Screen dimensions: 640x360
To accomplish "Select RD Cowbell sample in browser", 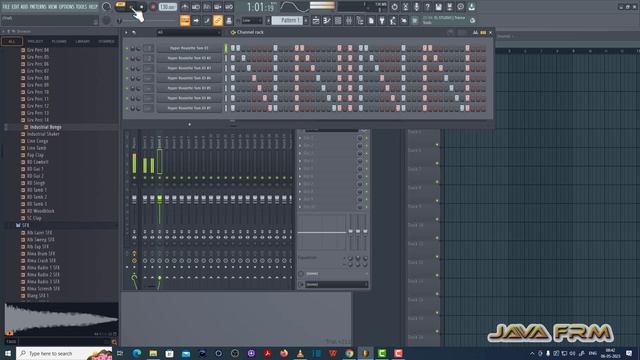I will pos(38,162).
